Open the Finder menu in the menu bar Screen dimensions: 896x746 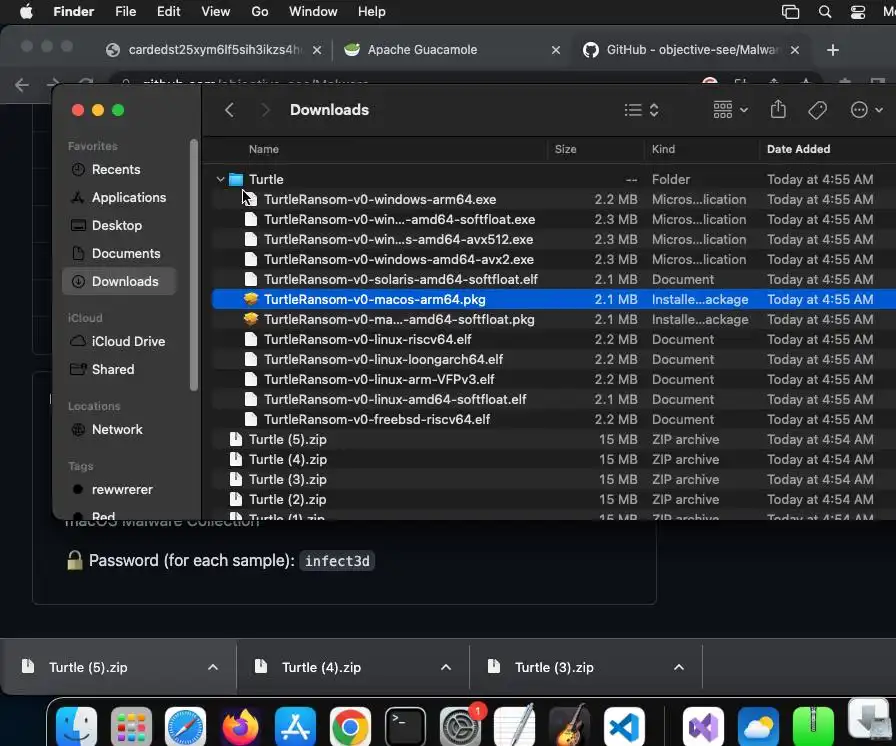click(74, 11)
